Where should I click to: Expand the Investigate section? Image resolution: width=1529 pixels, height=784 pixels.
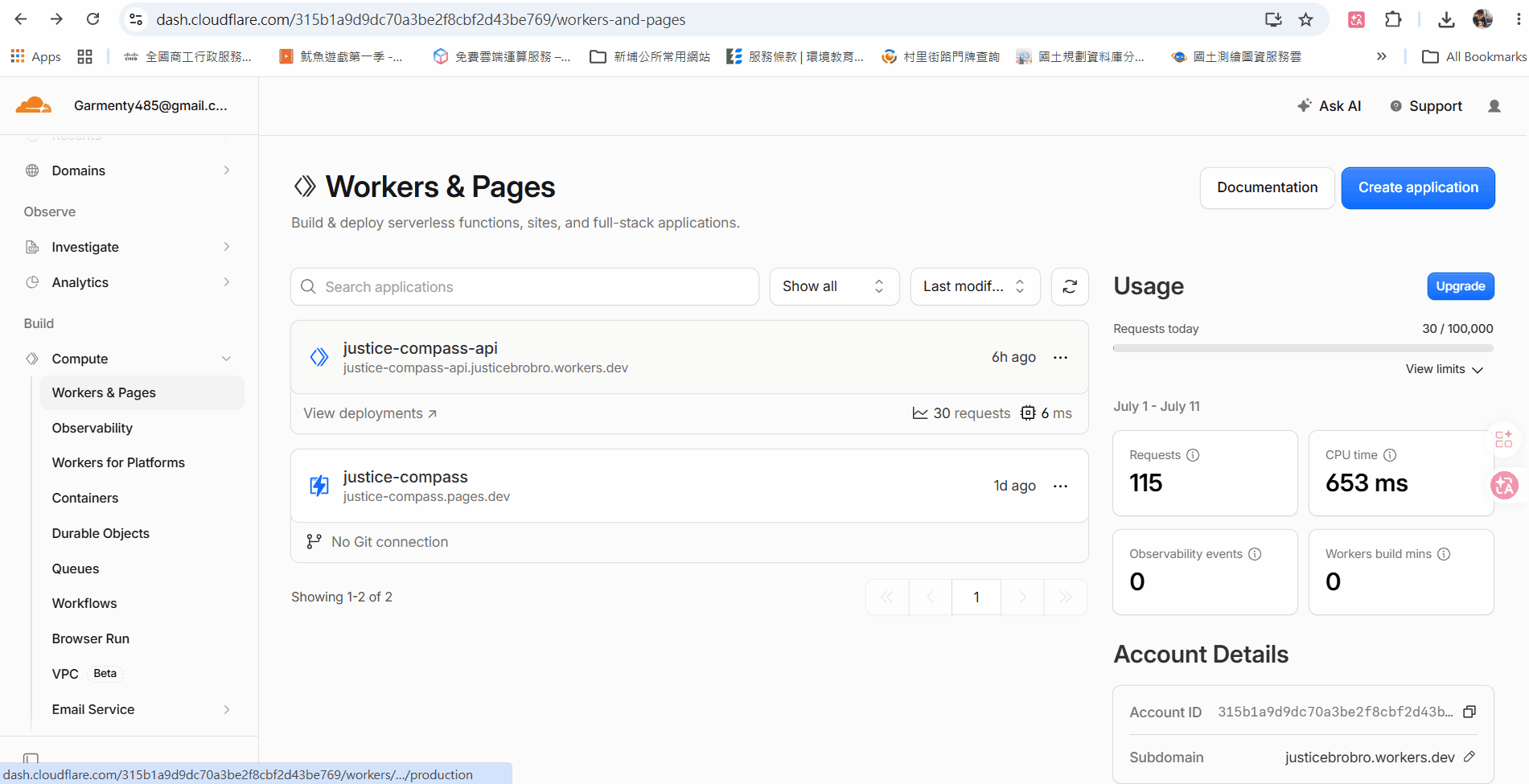(227, 247)
